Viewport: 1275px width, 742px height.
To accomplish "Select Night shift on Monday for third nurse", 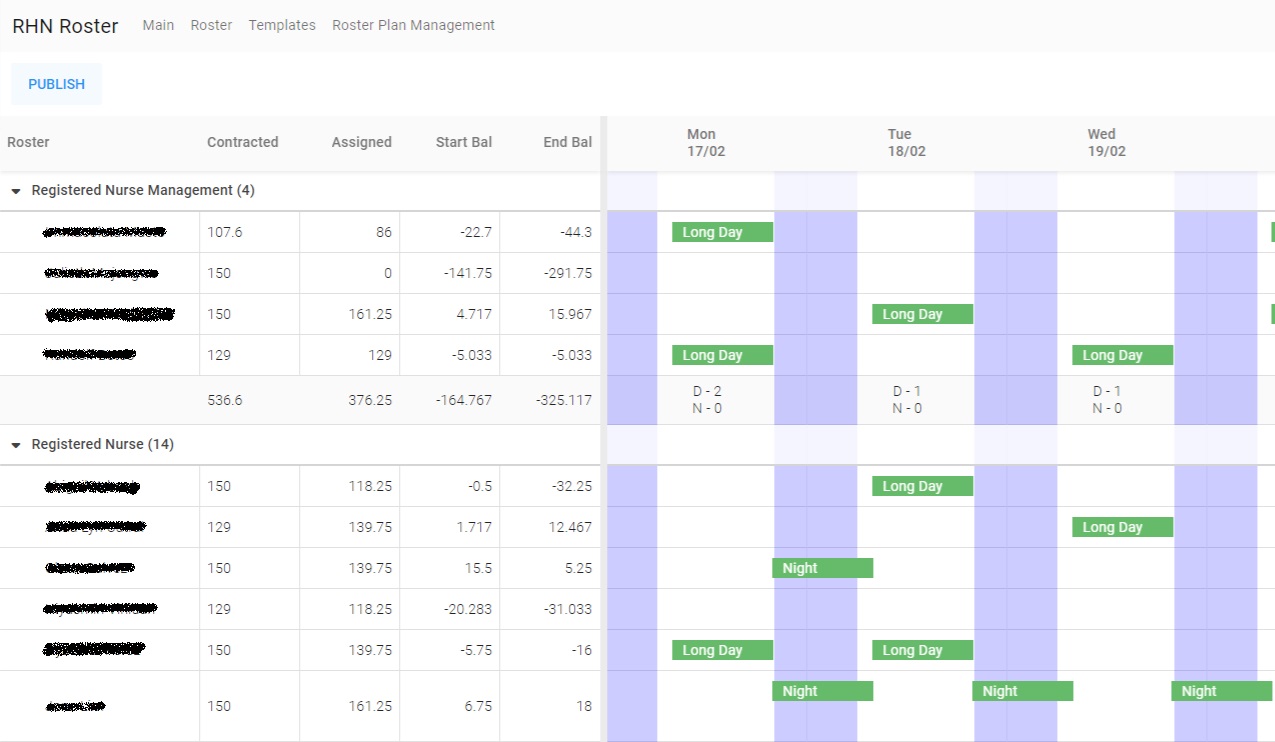I will pos(822,568).
